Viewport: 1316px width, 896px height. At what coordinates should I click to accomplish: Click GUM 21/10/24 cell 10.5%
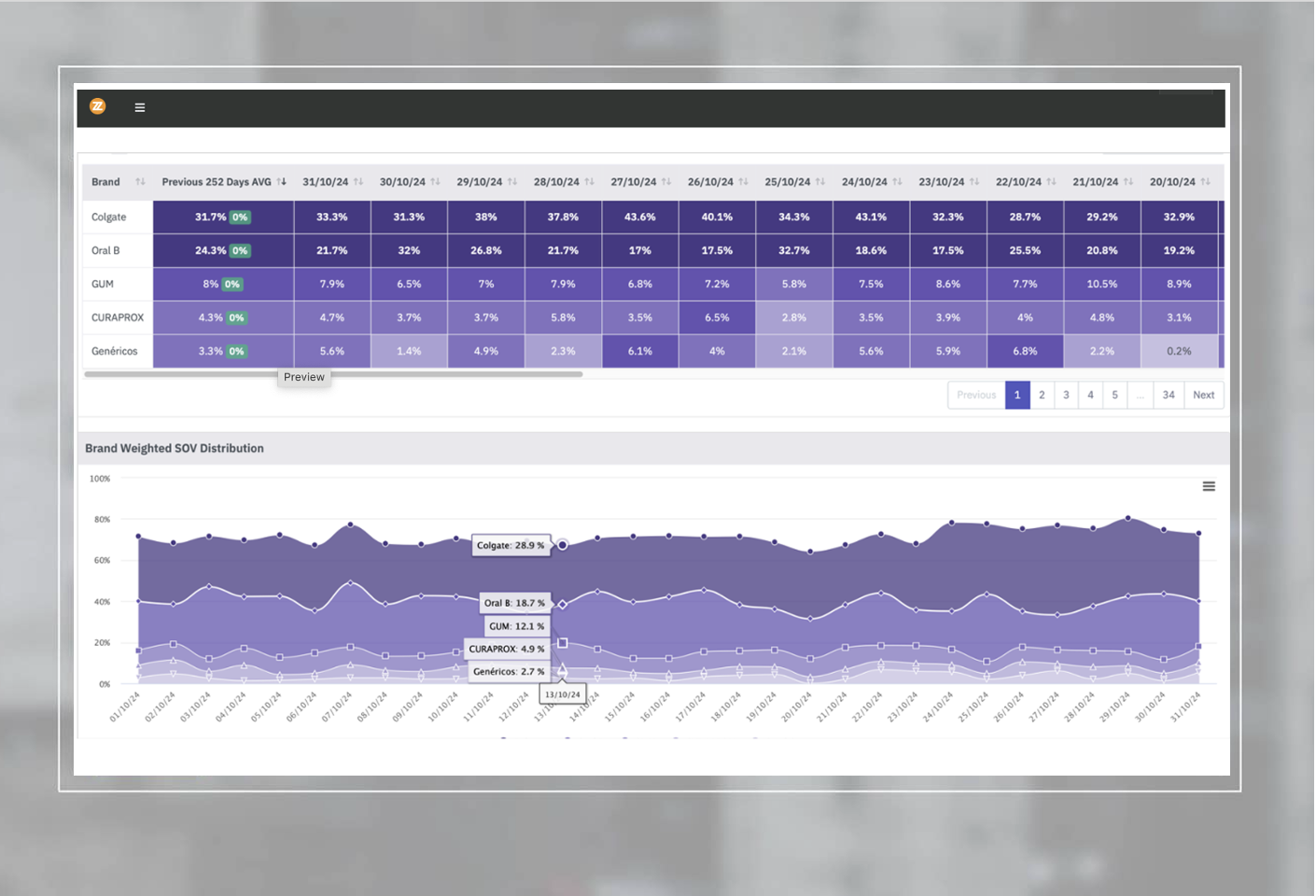1102,285
